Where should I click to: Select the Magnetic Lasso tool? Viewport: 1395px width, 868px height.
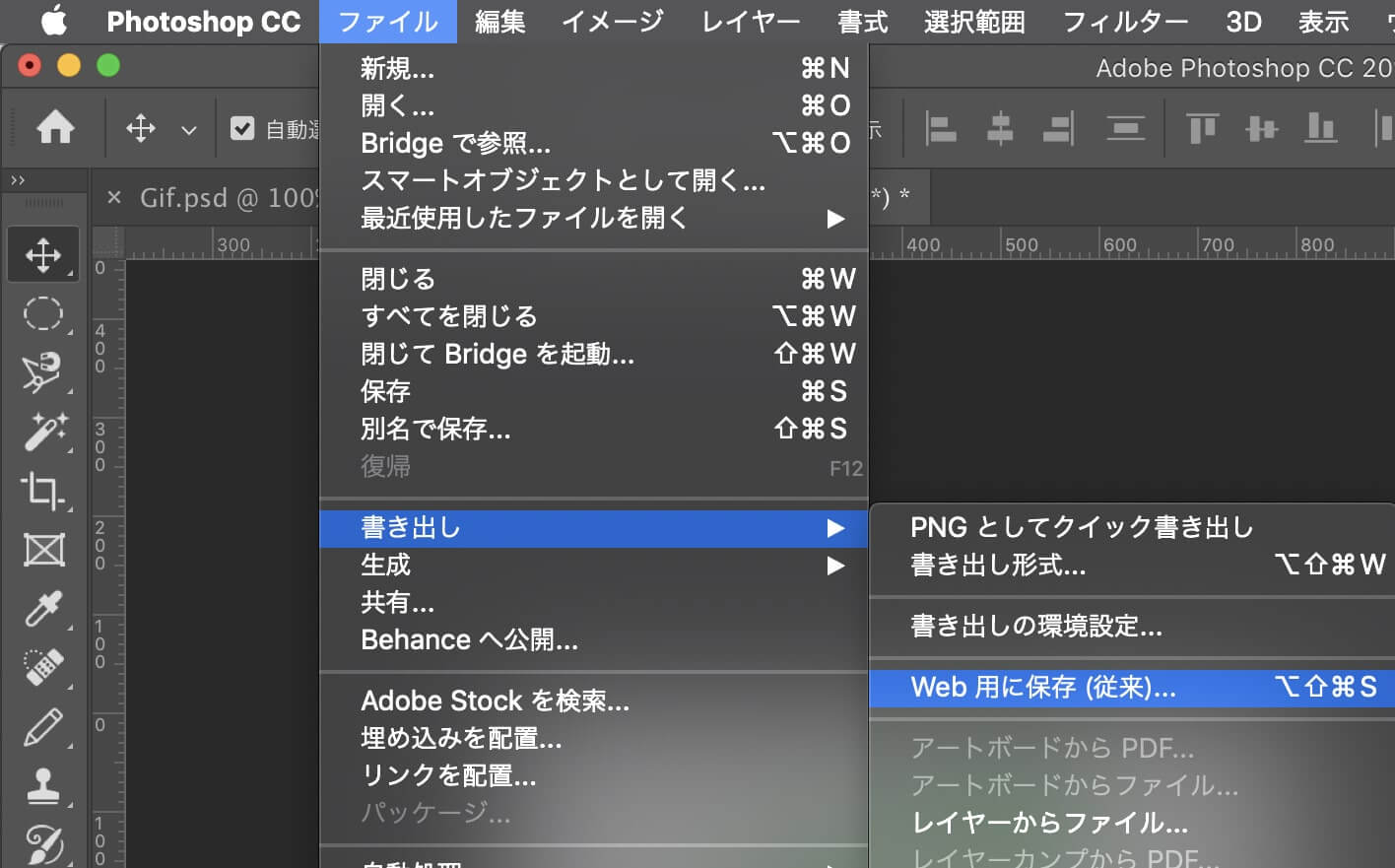[x=43, y=372]
